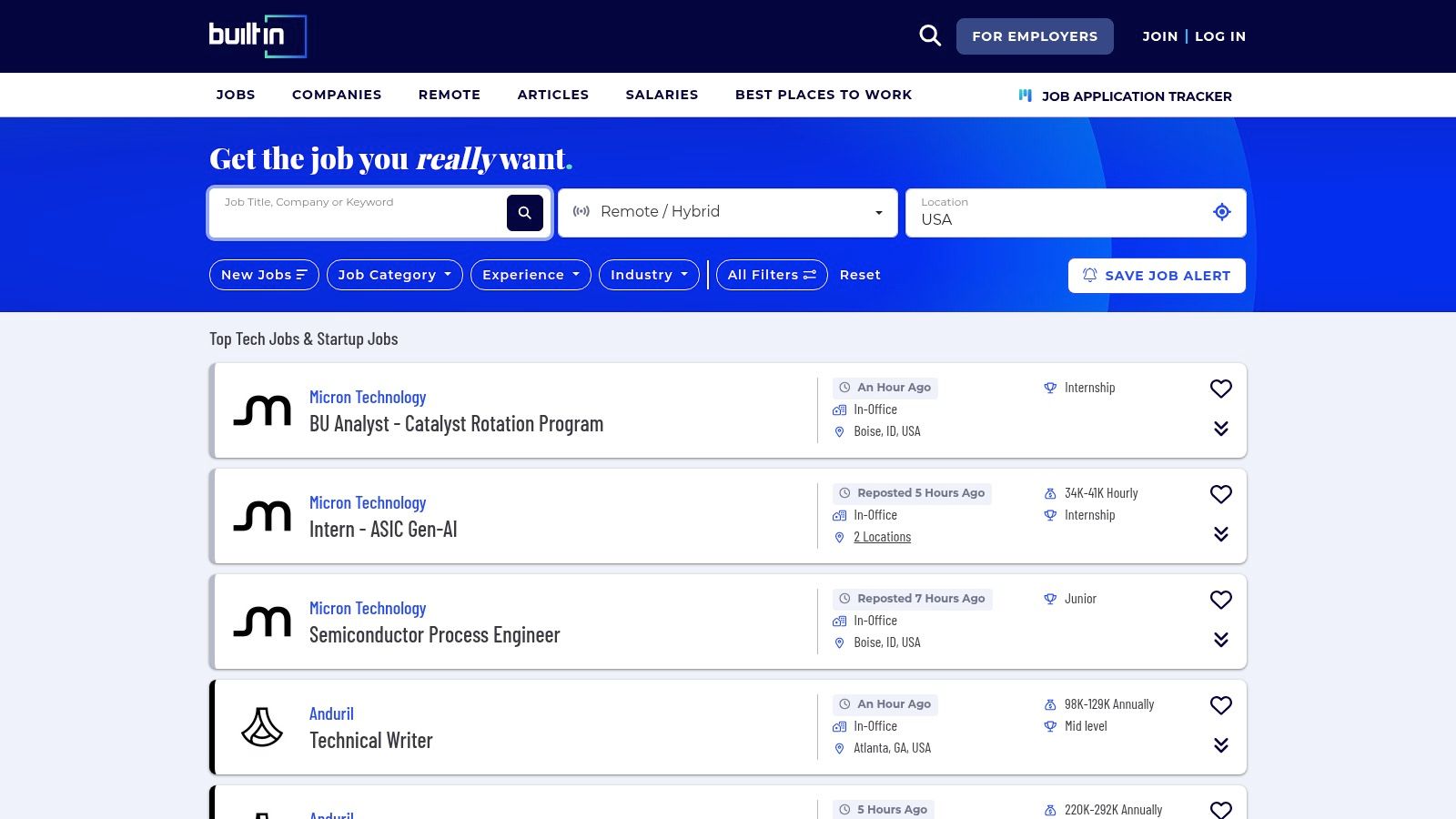Screen dimensions: 1456x819
Task: Open BU Analyst - Catalyst Rotation Program
Action: (x=456, y=424)
